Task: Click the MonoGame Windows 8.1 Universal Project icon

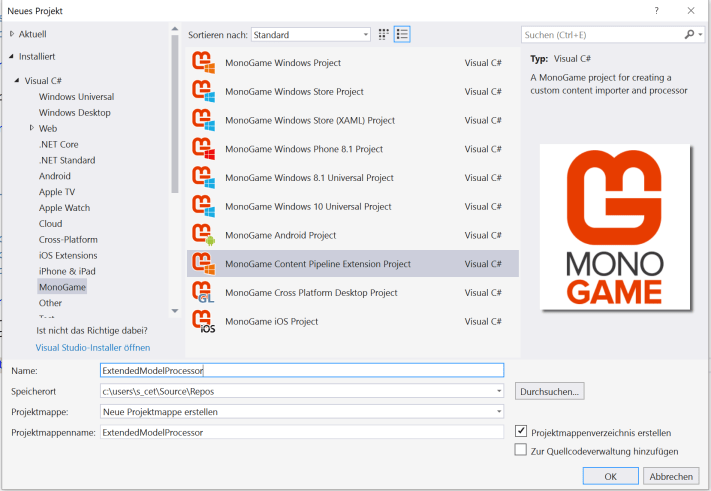Action: click(203, 178)
